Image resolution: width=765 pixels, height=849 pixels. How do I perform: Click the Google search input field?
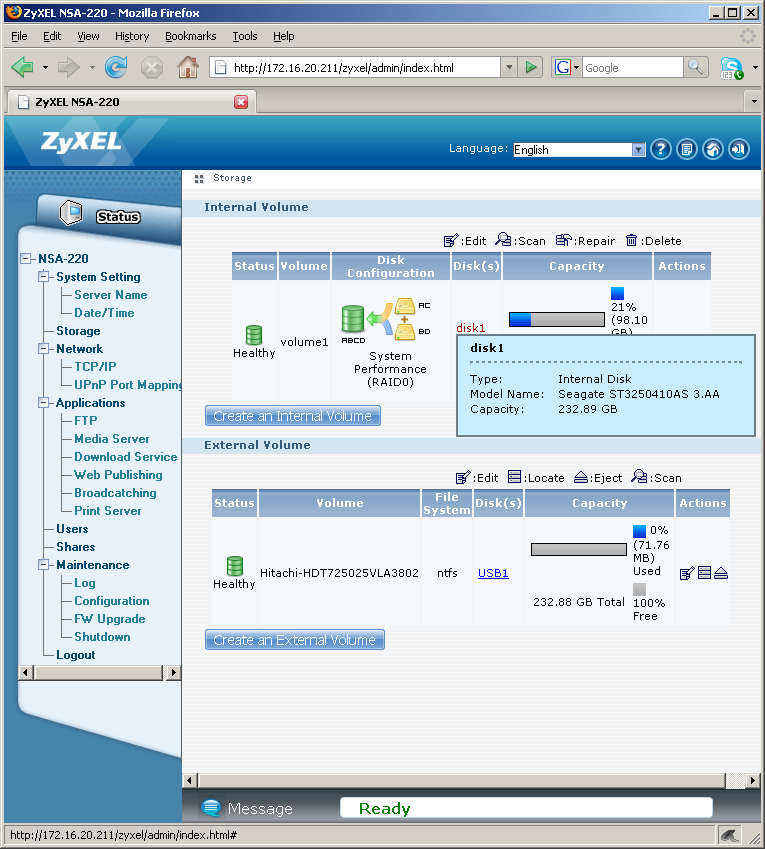(632, 68)
